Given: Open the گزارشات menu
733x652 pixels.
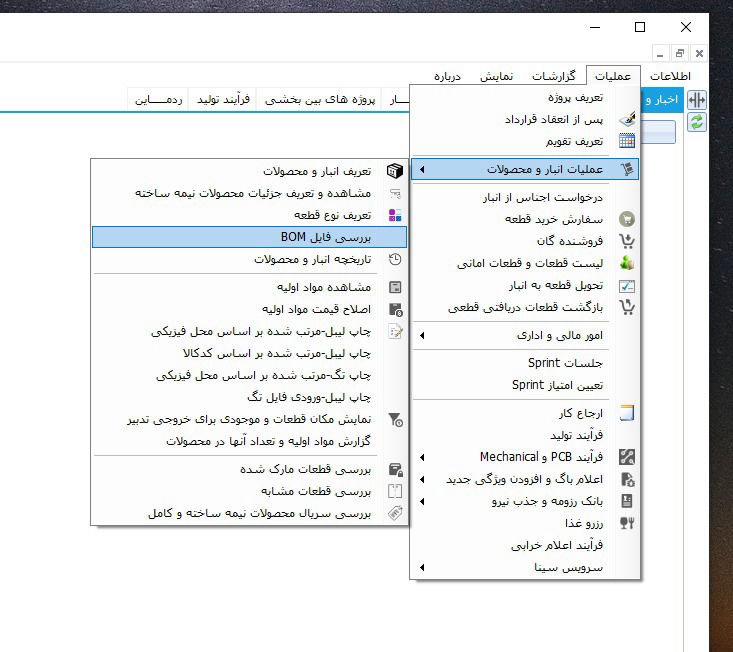Looking at the screenshot, I should 554,76.
